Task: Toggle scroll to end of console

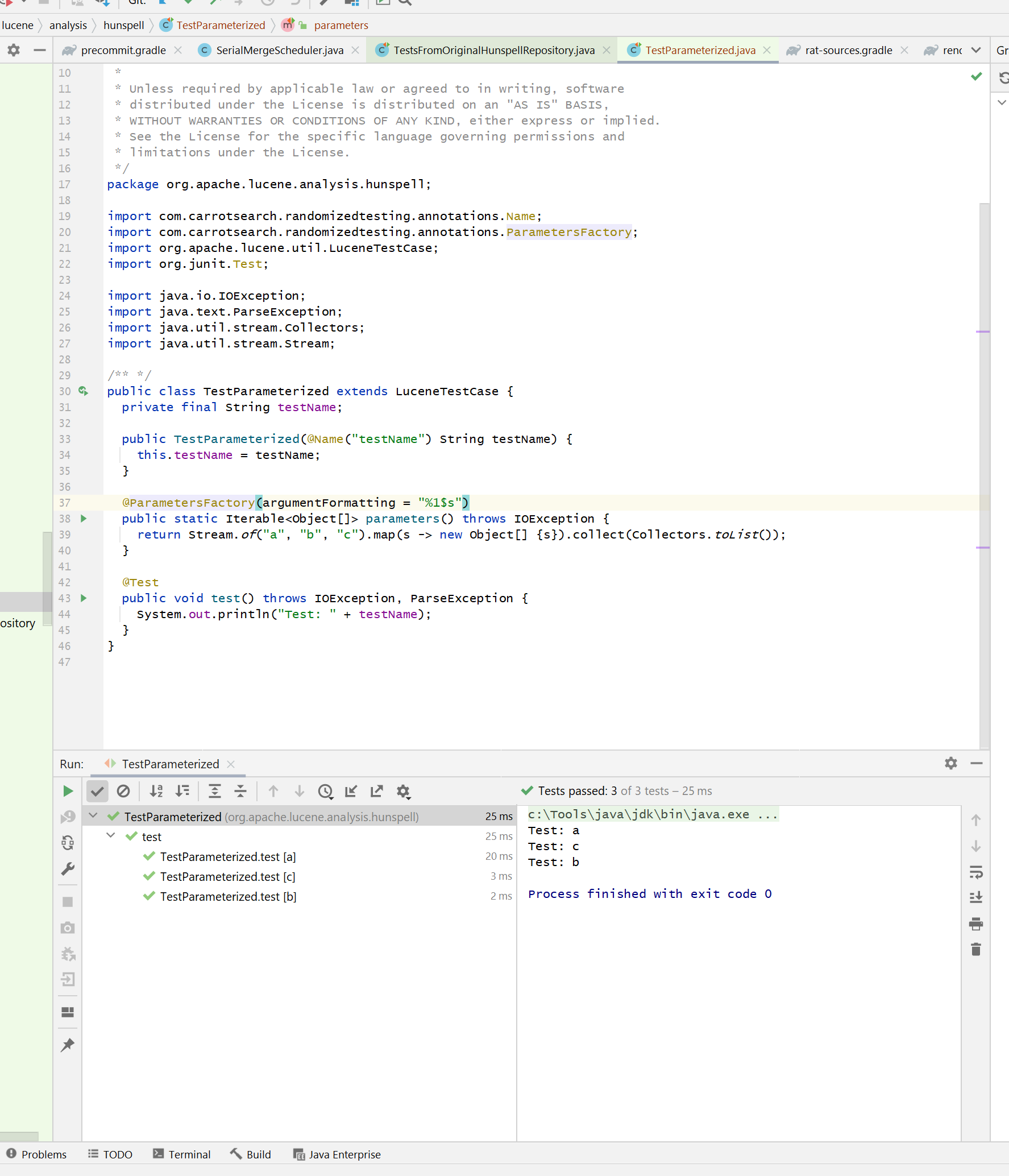Action: pyautogui.click(x=976, y=897)
